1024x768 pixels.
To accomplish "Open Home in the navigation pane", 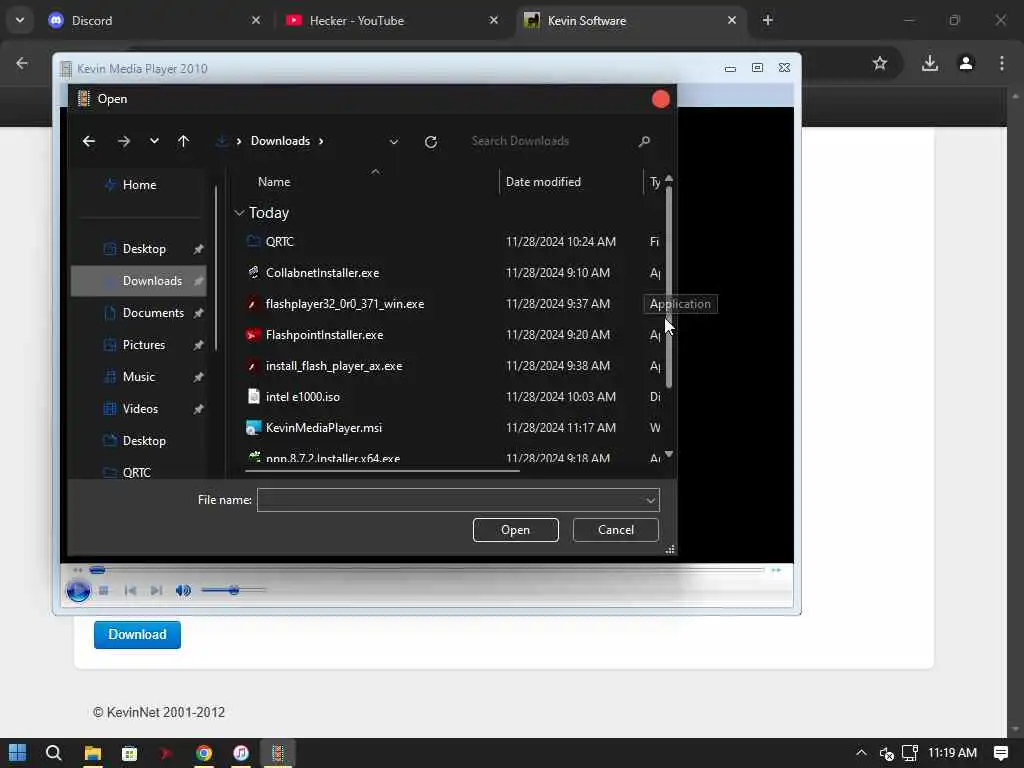I will tap(139, 185).
